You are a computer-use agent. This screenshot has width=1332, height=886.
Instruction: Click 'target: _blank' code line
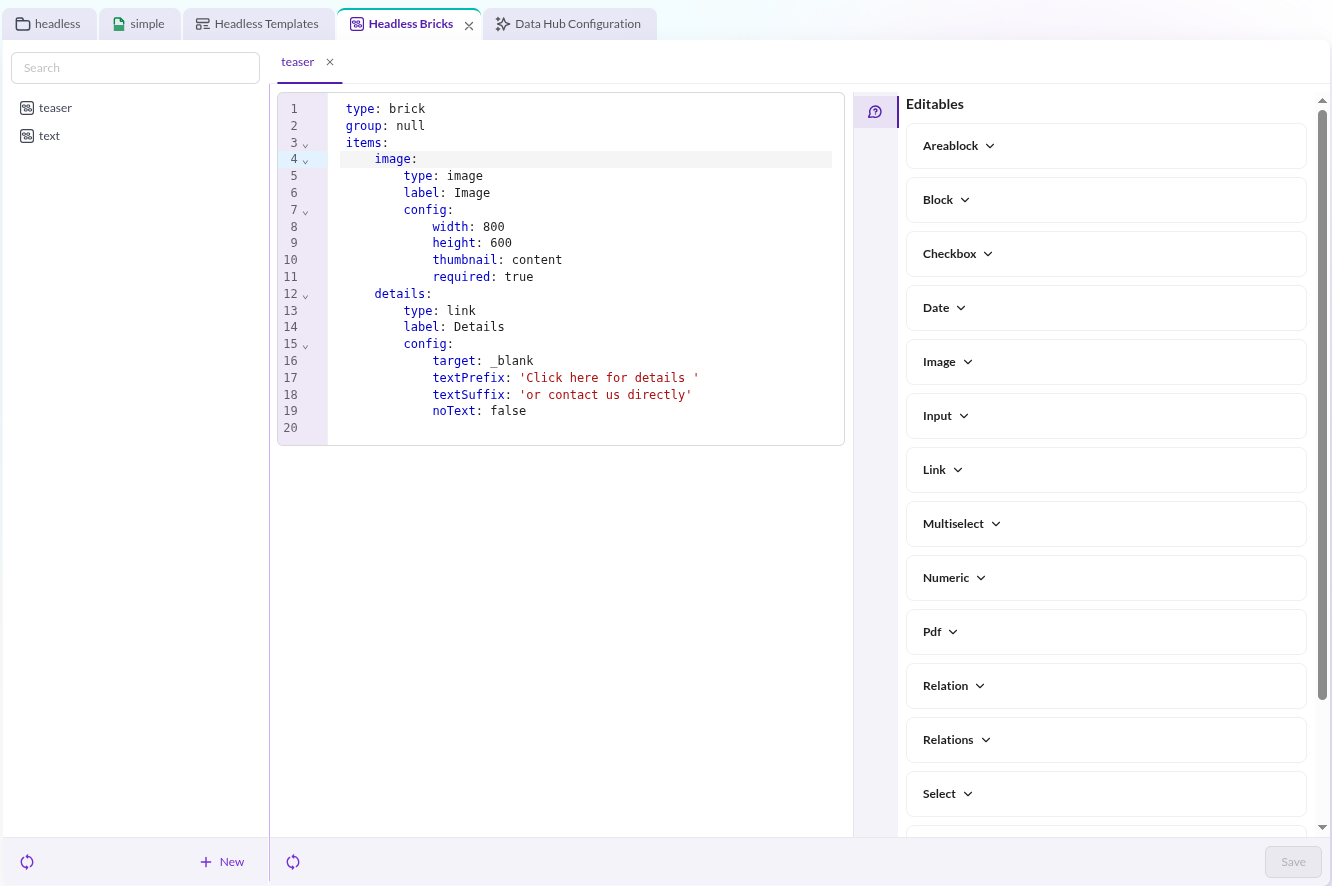click(483, 361)
